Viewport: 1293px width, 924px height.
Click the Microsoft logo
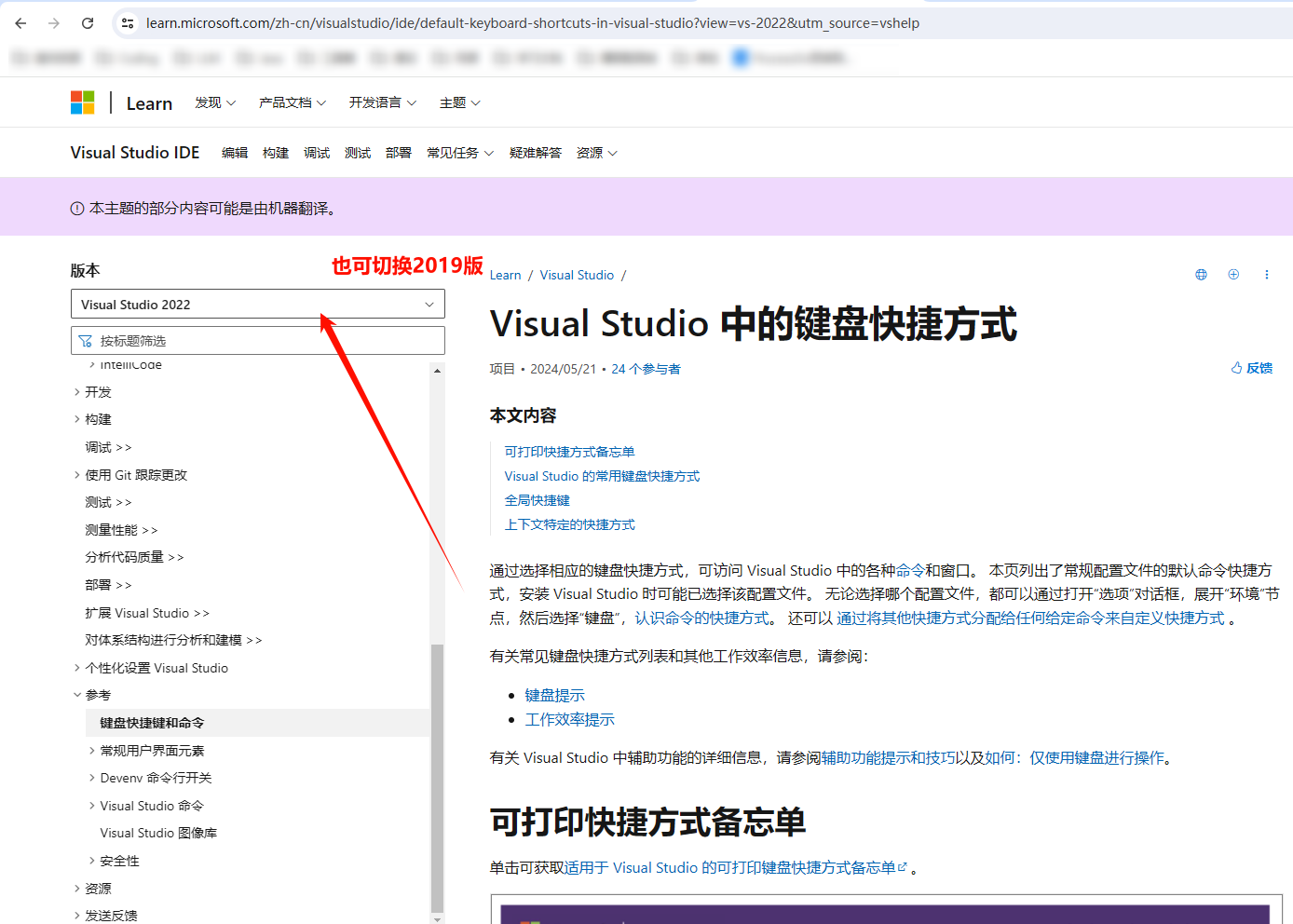pos(83,102)
